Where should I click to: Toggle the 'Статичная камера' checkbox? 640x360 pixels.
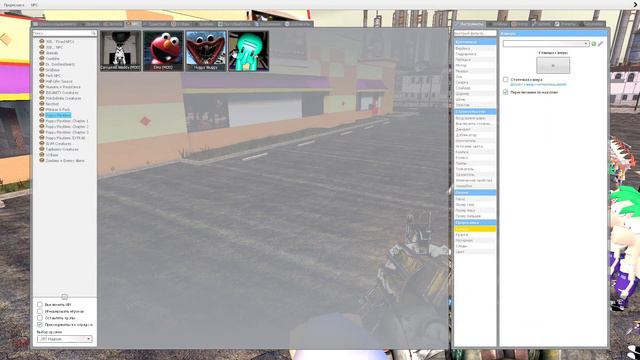506,80
